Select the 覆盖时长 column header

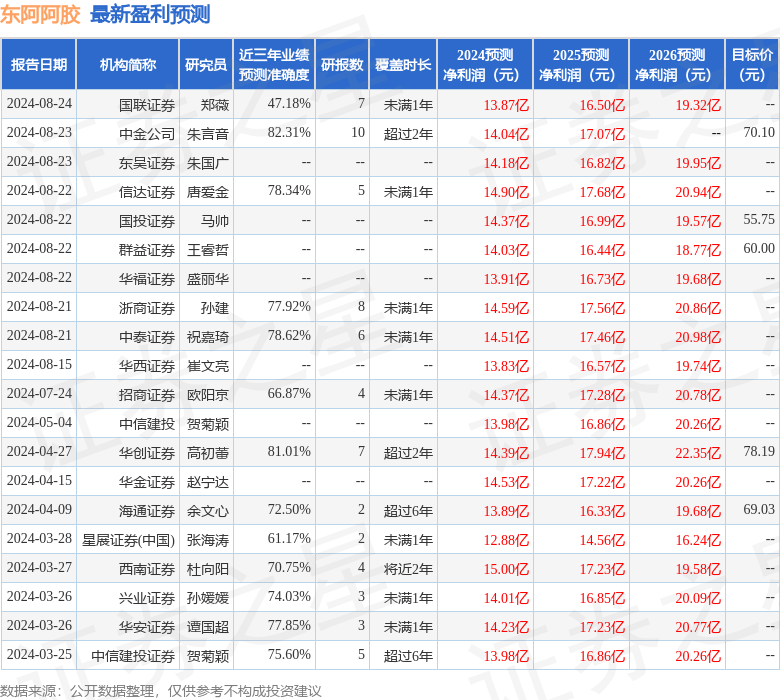pos(403,65)
